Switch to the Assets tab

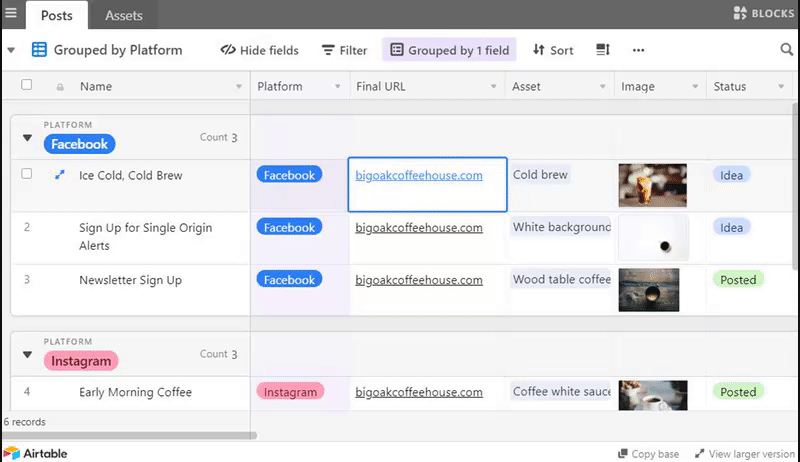click(124, 15)
